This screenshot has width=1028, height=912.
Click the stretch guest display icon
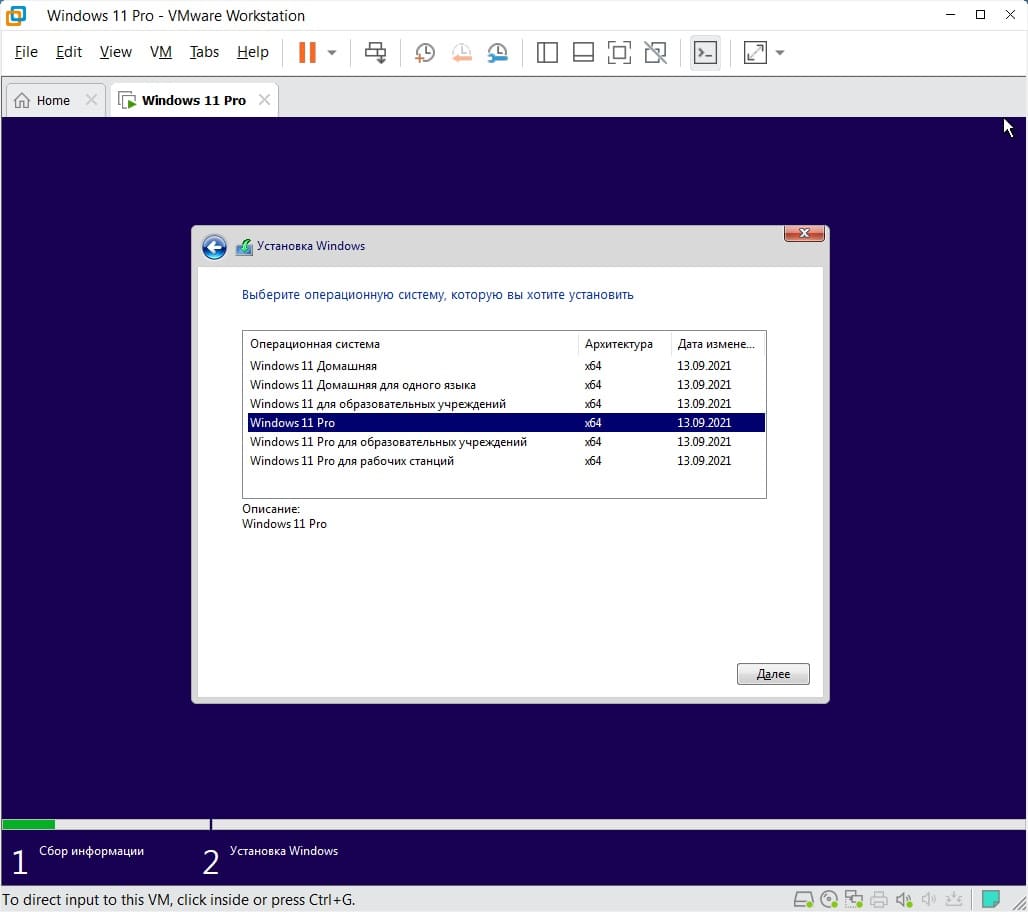click(755, 52)
